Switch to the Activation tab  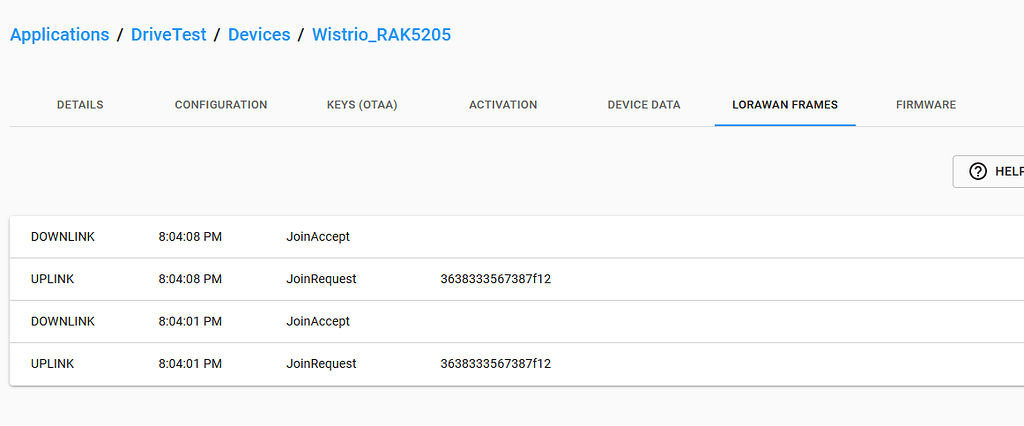(503, 105)
